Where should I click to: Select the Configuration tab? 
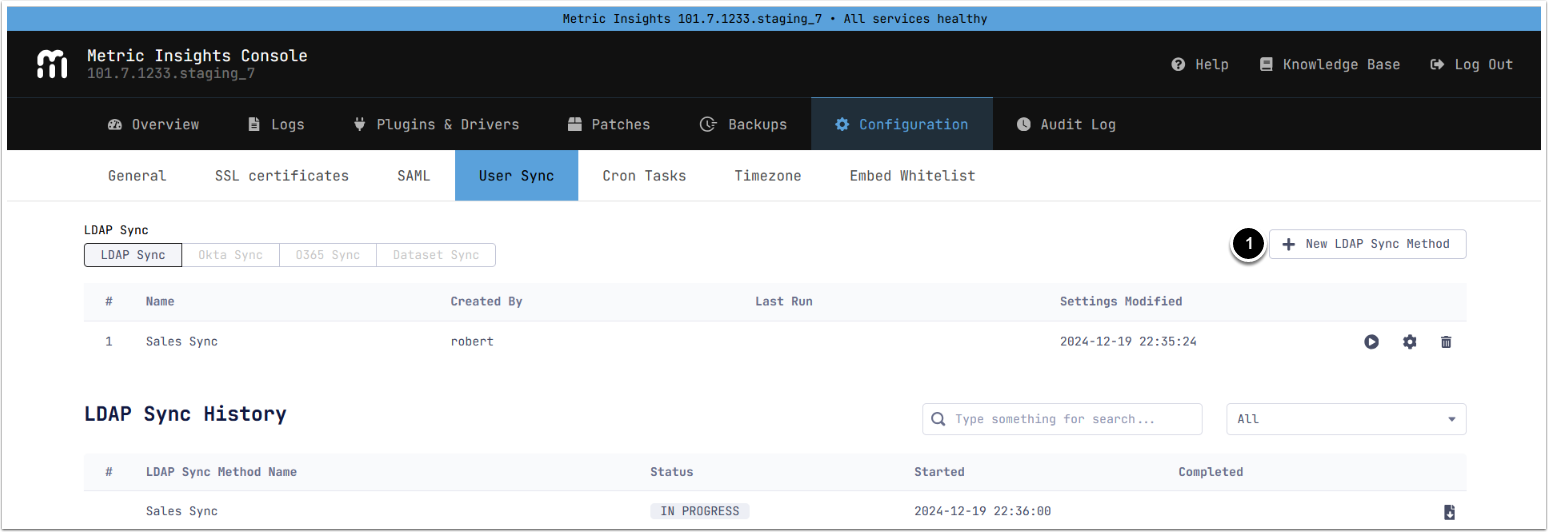902,124
